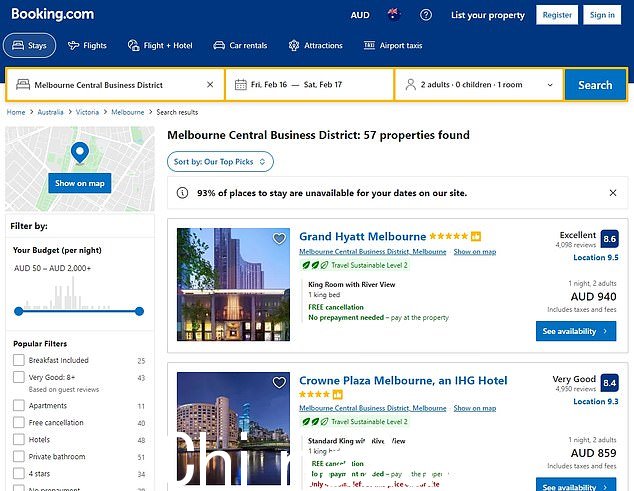Click info icon in availability notice
Viewport: 634px width, 491px height.
point(182,193)
